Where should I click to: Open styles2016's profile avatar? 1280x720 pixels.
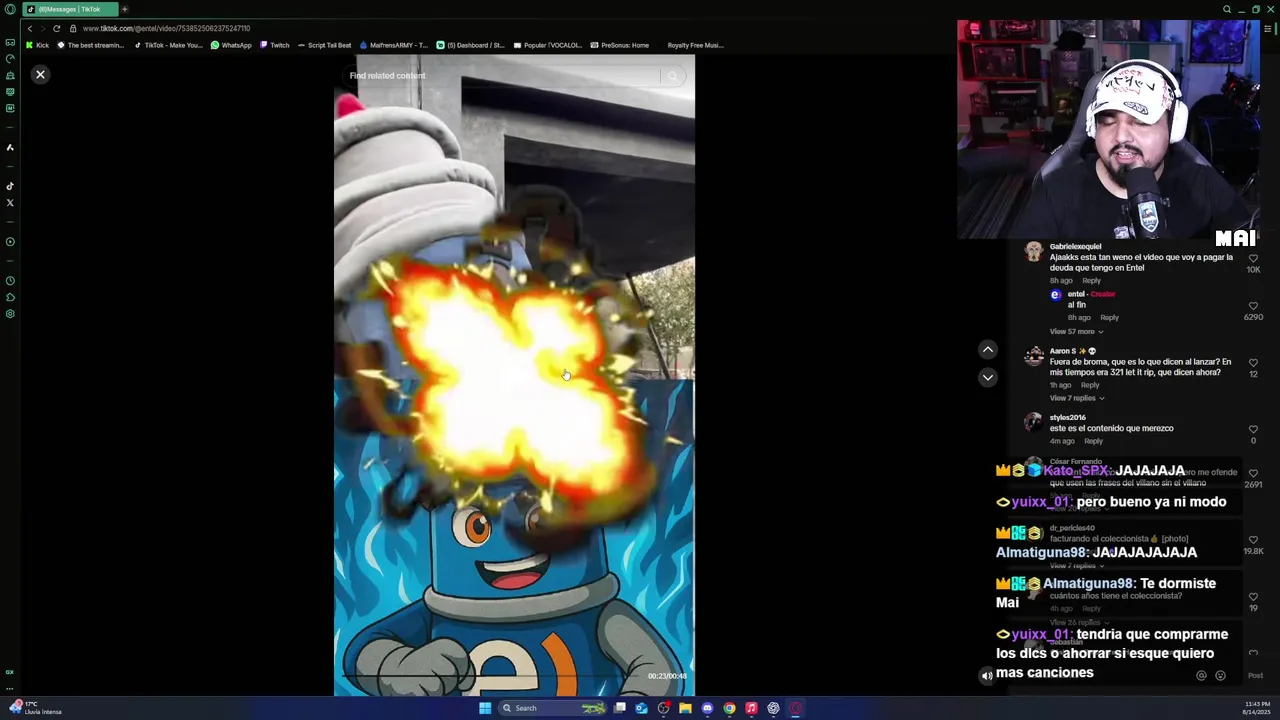pos(1034,421)
